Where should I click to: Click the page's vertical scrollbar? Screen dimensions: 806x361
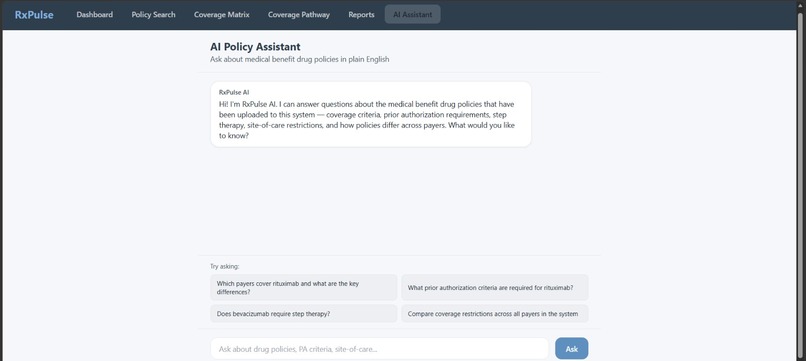800,185
